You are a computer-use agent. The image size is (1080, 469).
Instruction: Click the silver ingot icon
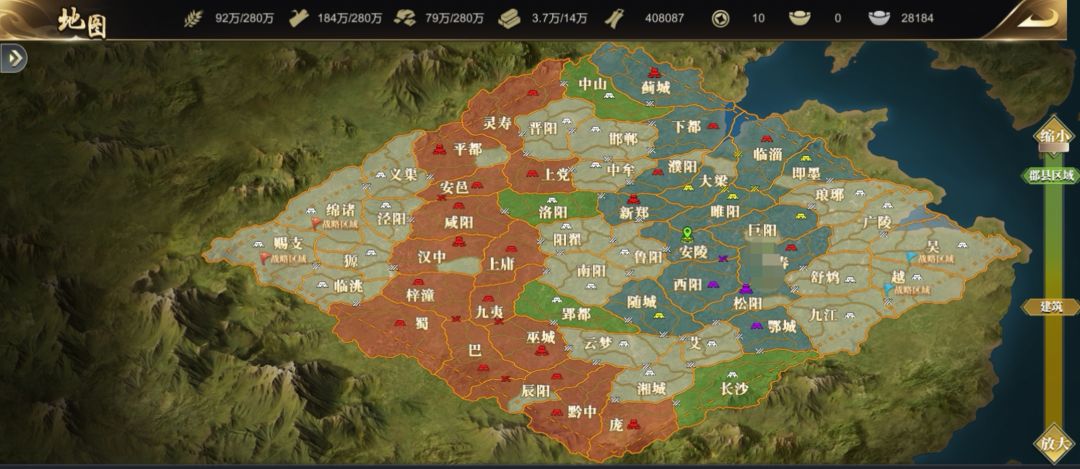coord(879,19)
